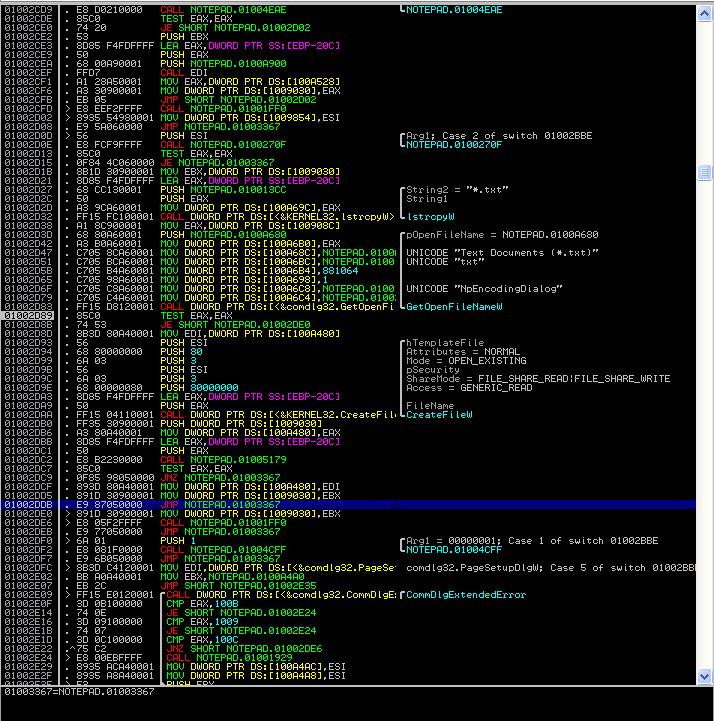714x721 pixels.
Task: Click the lstrcpyW call at 01002D32
Action: (x=277, y=217)
